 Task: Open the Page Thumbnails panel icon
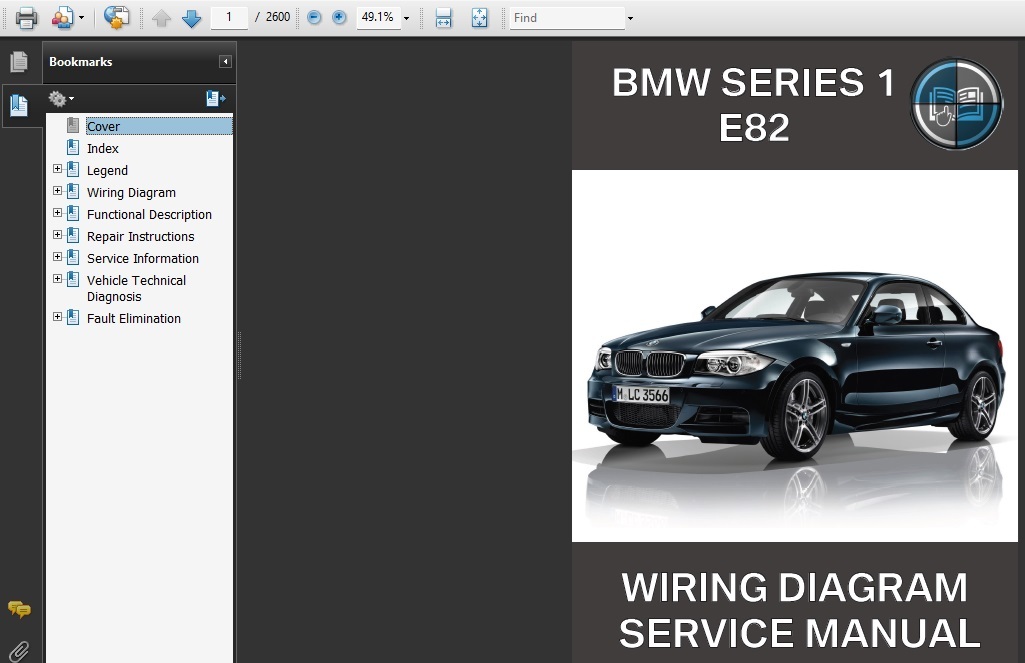point(19,62)
